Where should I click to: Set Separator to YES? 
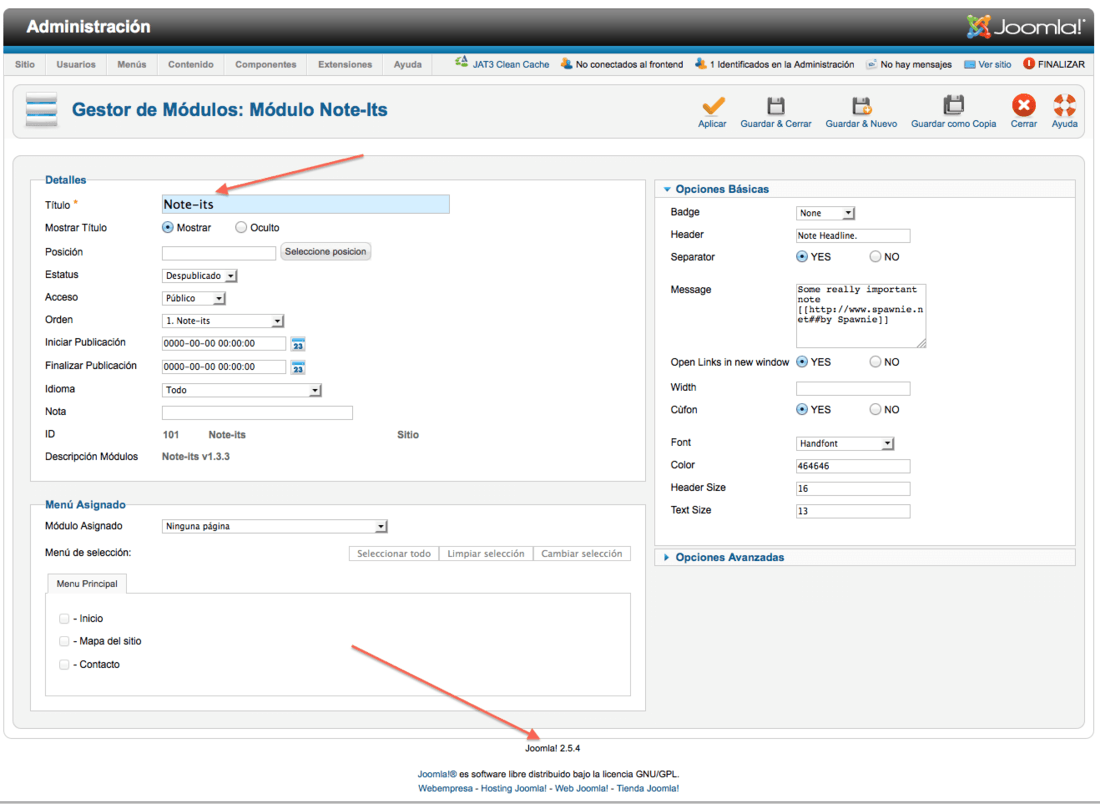pos(802,257)
